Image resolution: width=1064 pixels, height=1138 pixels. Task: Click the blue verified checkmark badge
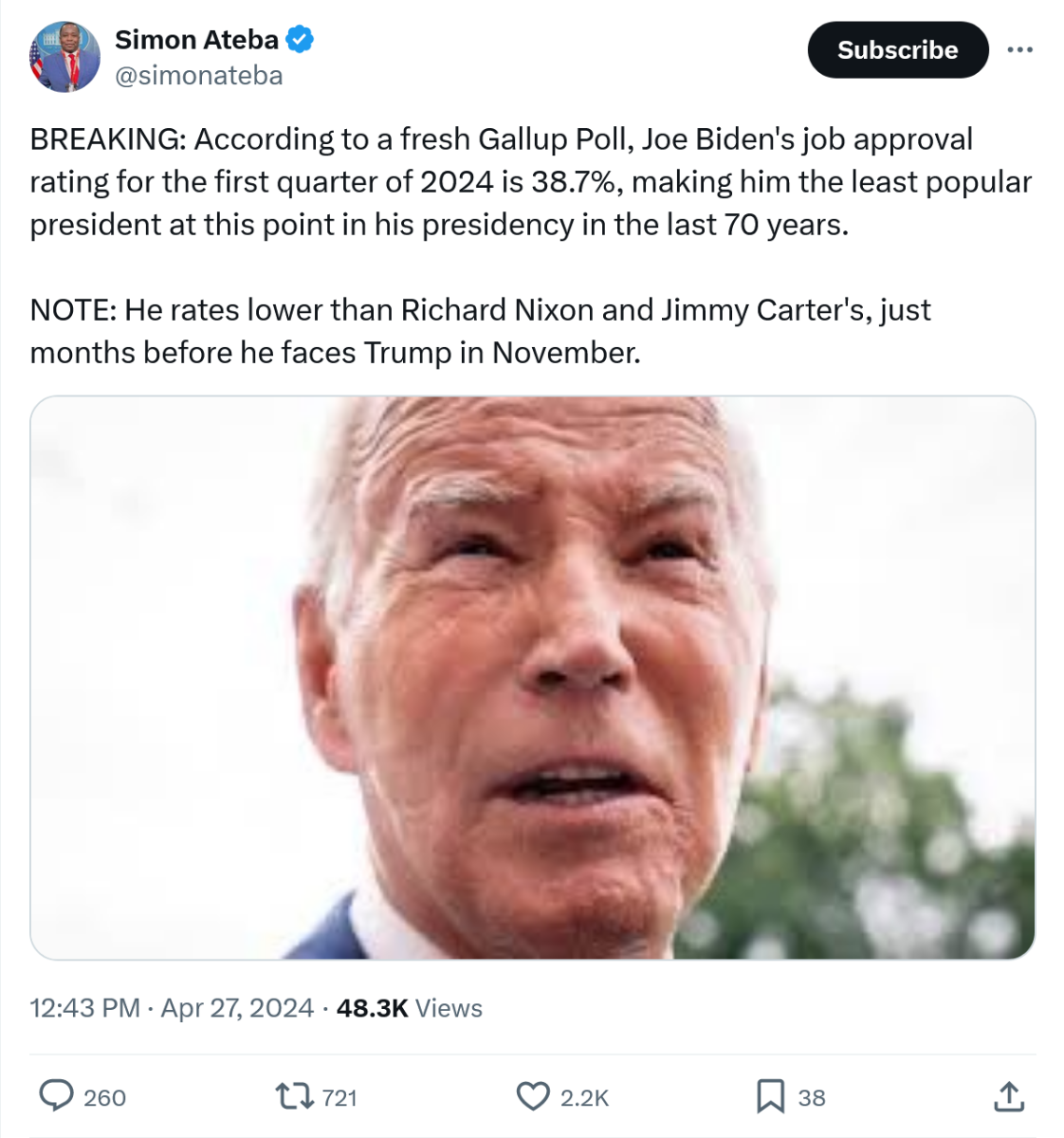(x=301, y=40)
